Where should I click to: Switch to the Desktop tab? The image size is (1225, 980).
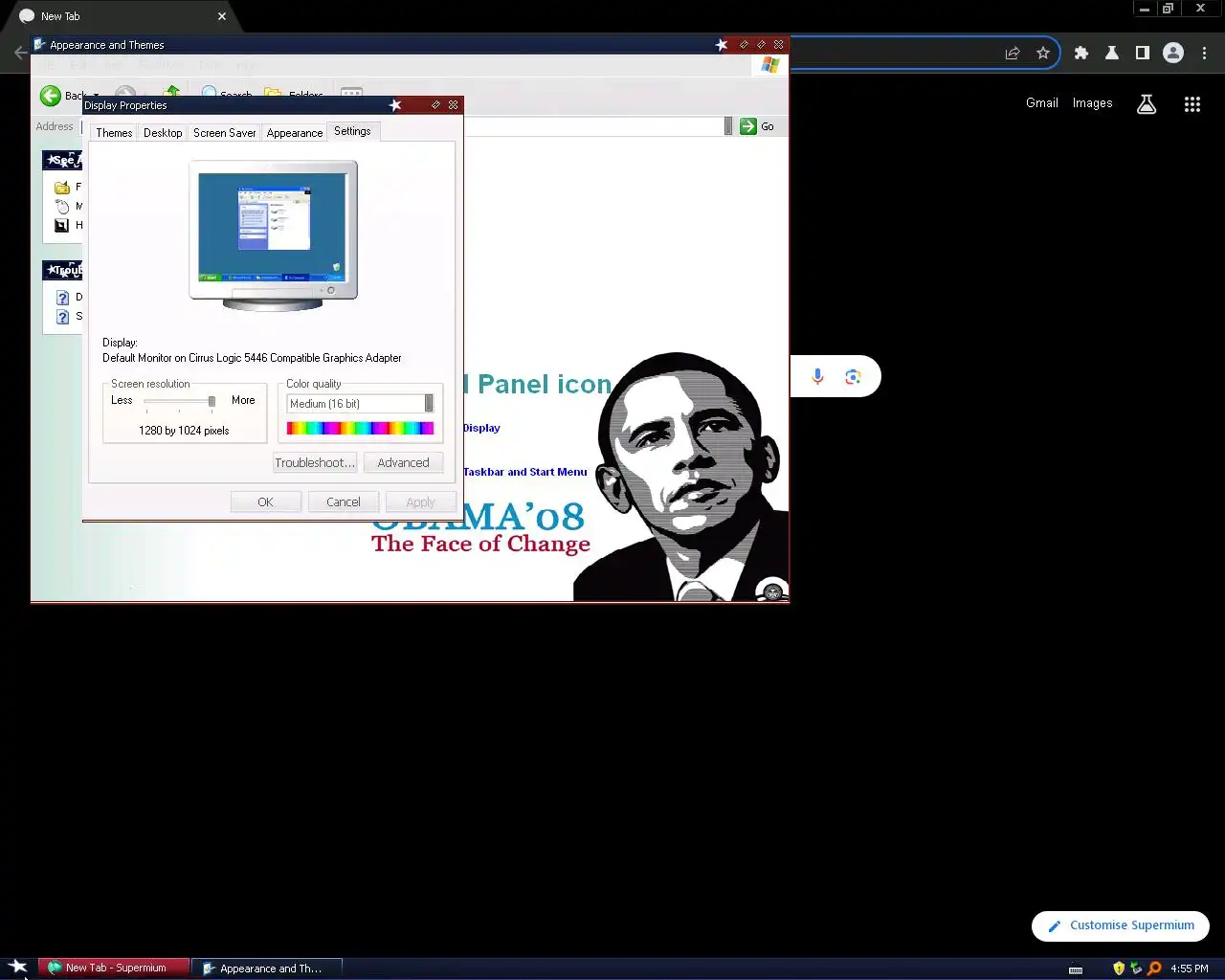[163, 133]
